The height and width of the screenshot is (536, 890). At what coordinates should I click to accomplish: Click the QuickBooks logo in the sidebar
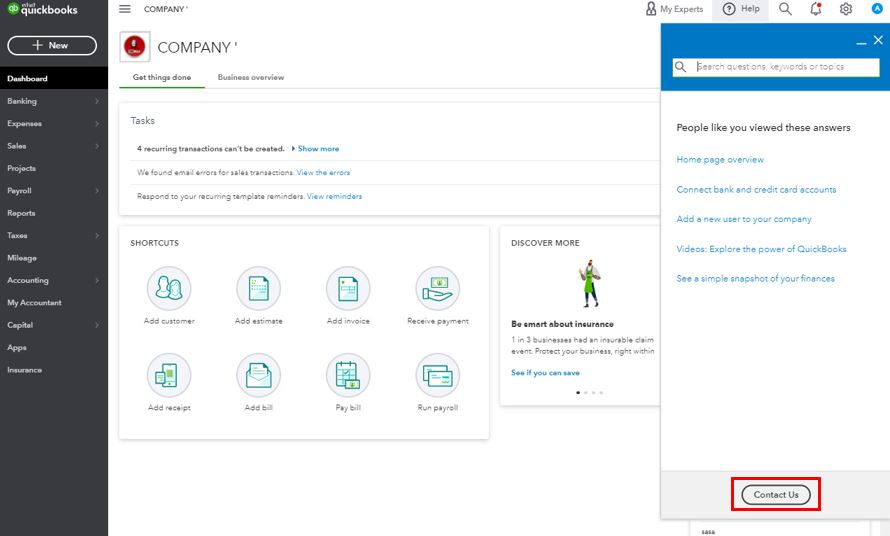coord(43,9)
